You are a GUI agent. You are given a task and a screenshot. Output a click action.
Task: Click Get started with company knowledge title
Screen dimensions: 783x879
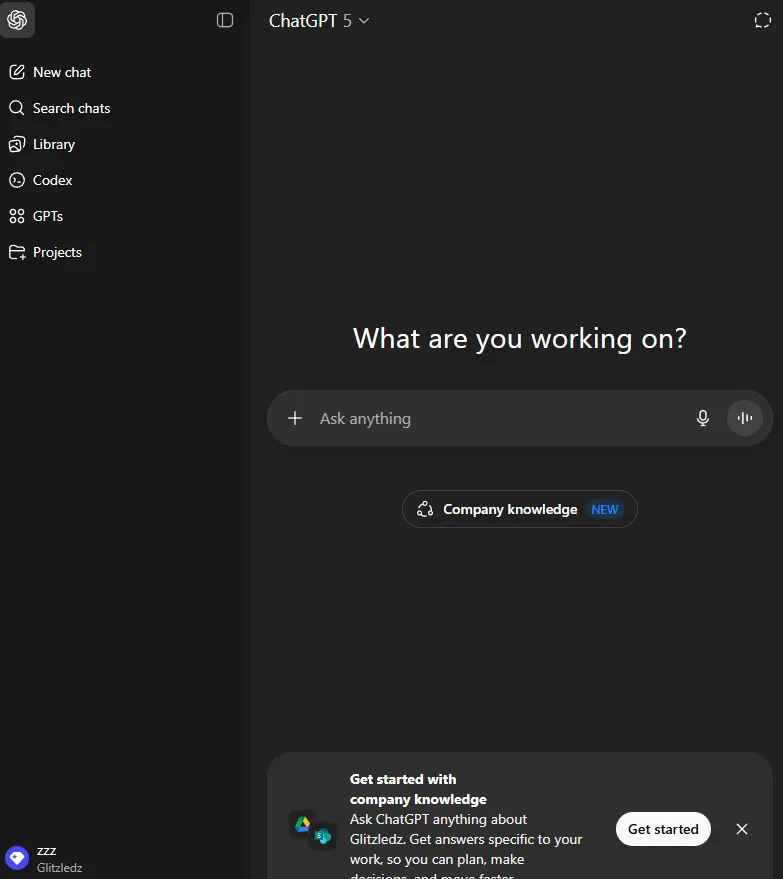coord(418,789)
